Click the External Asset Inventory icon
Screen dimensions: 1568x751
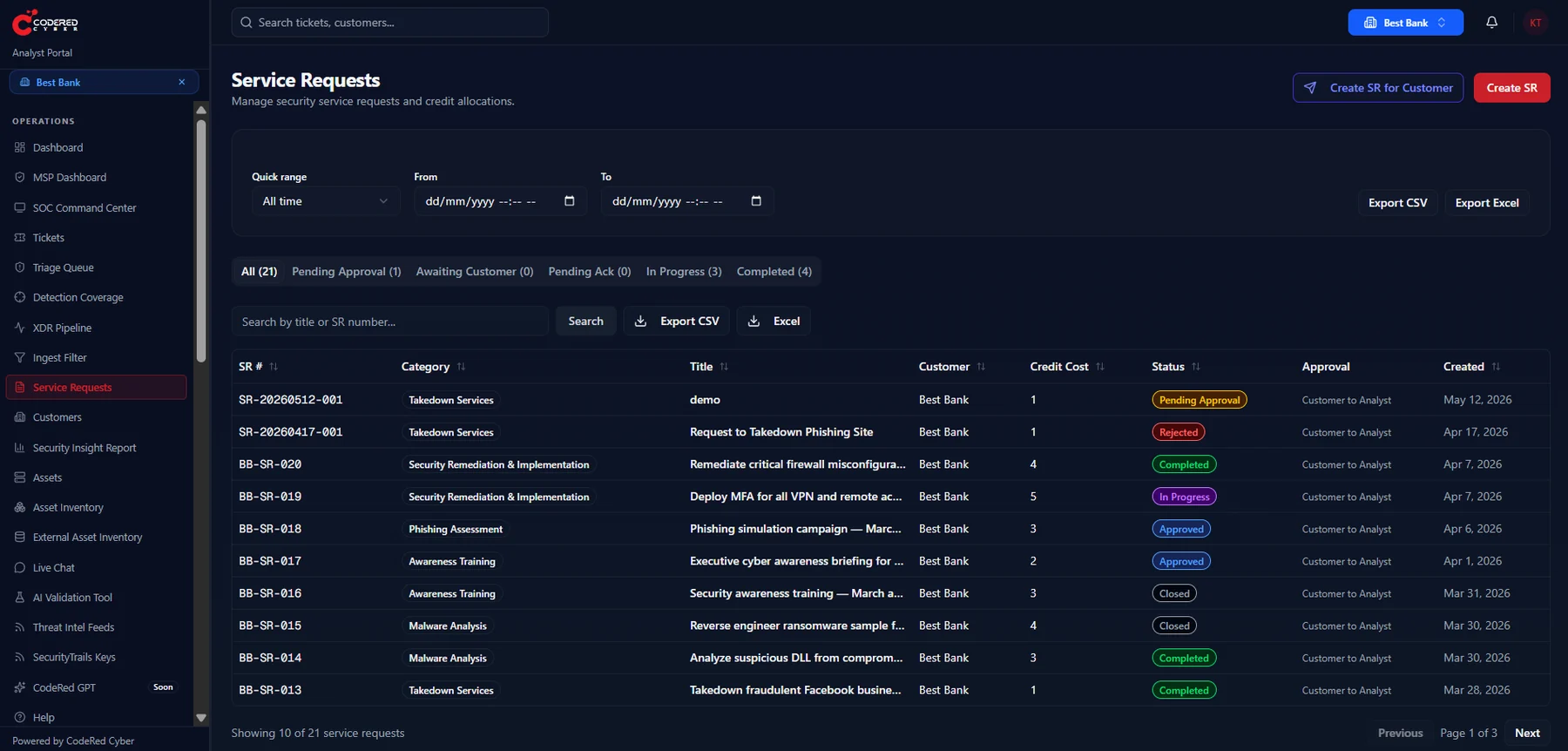(20, 537)
